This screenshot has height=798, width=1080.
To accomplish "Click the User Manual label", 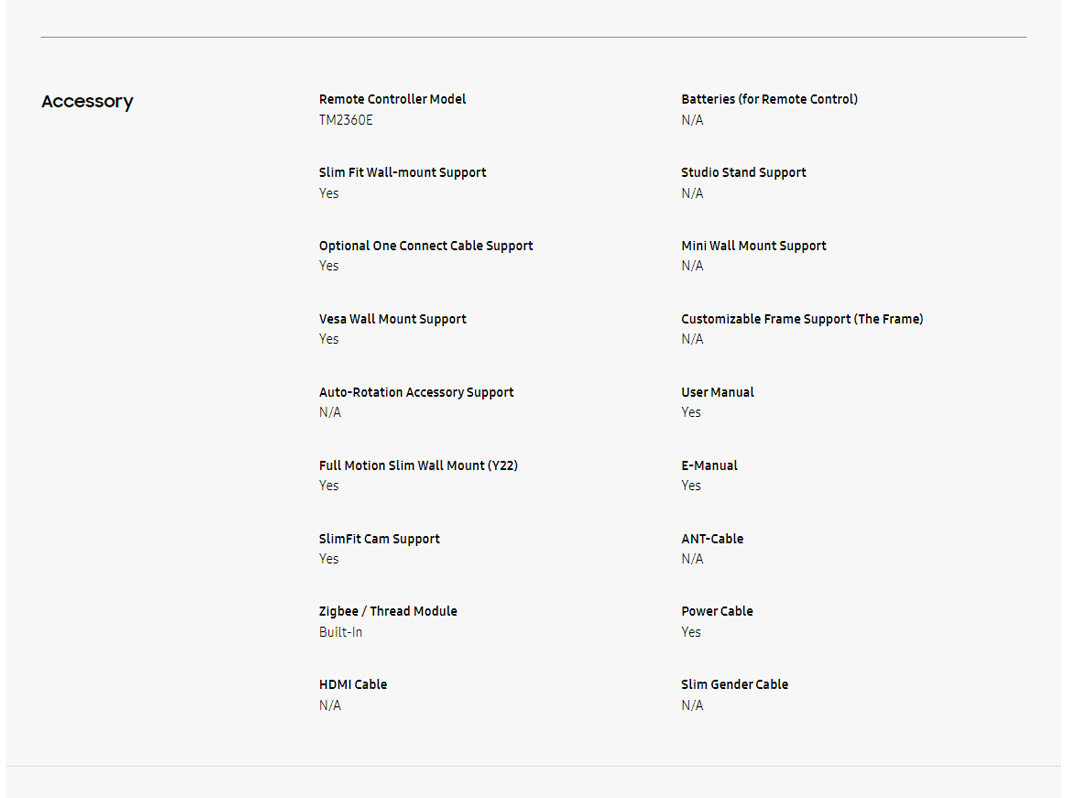I will click(717, 392).
